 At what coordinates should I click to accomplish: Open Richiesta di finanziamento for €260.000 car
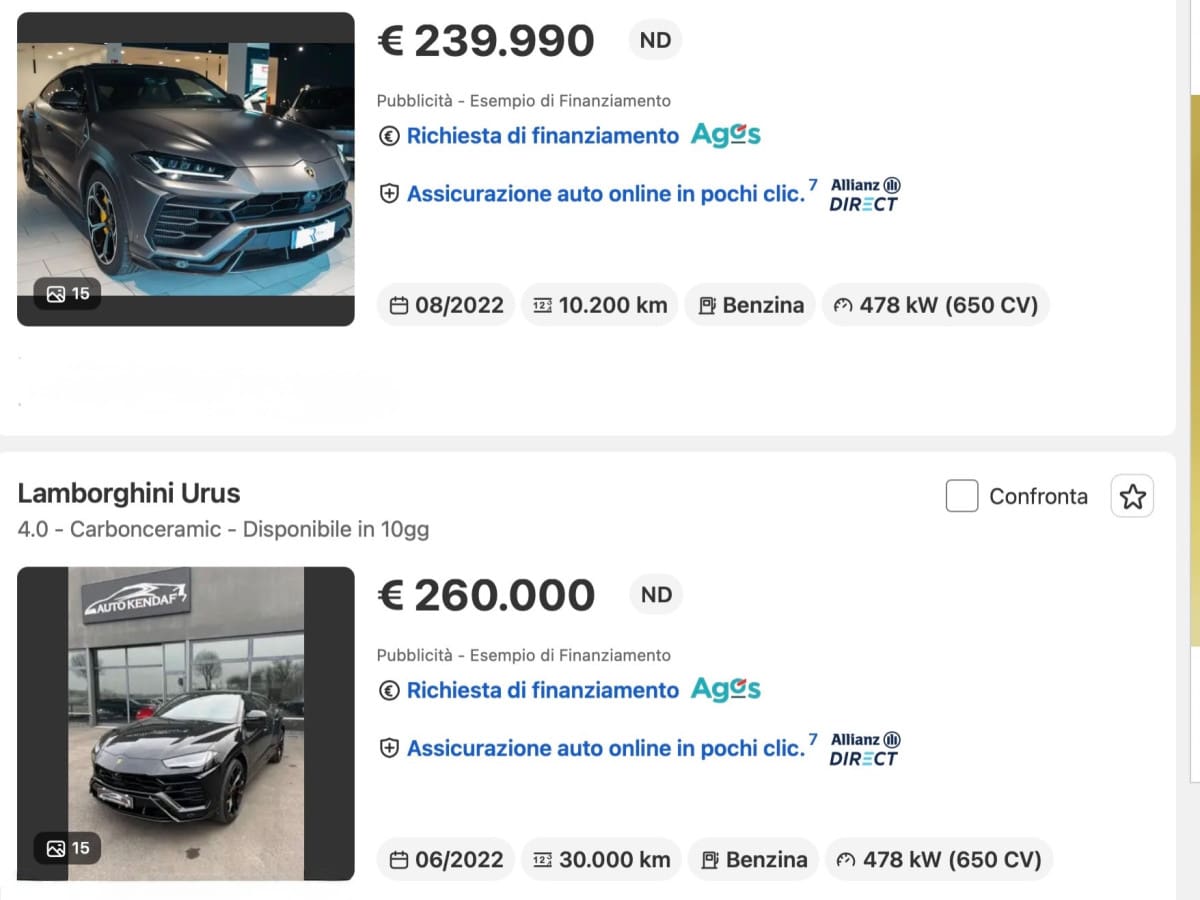click(x=542, y=690)
